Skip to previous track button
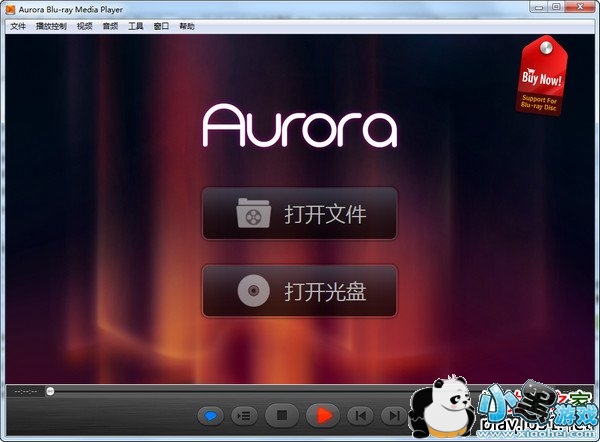 360,415
